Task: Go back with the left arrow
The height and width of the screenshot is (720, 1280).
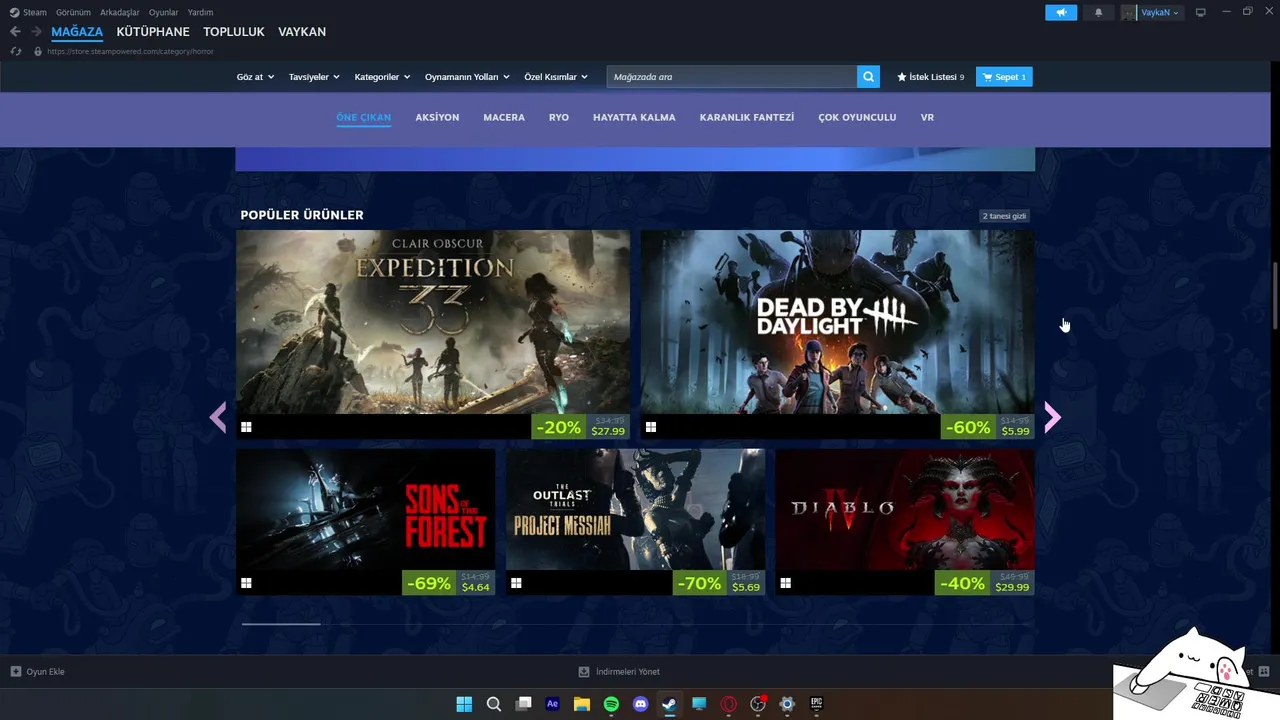Action: (15, 32)
